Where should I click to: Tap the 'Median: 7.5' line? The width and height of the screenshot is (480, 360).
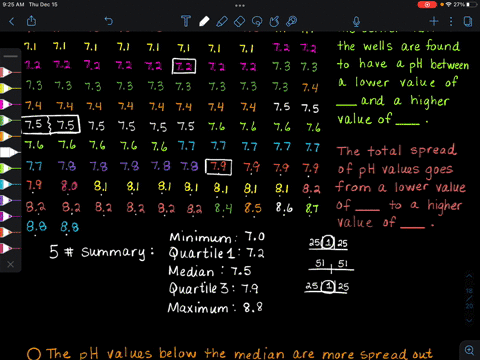click(x=210, y=271)
